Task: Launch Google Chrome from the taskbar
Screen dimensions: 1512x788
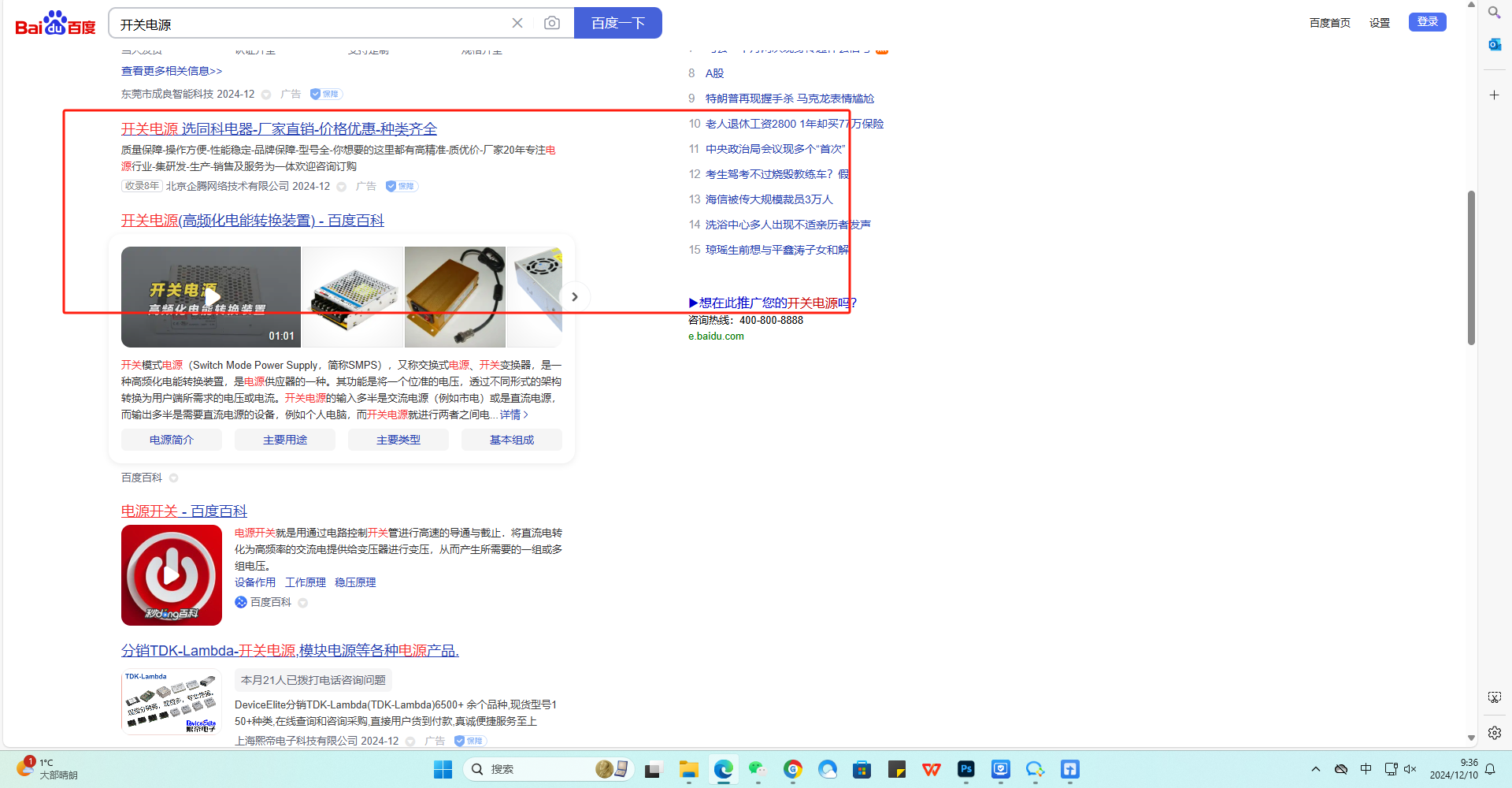Action: coord(793,769)
